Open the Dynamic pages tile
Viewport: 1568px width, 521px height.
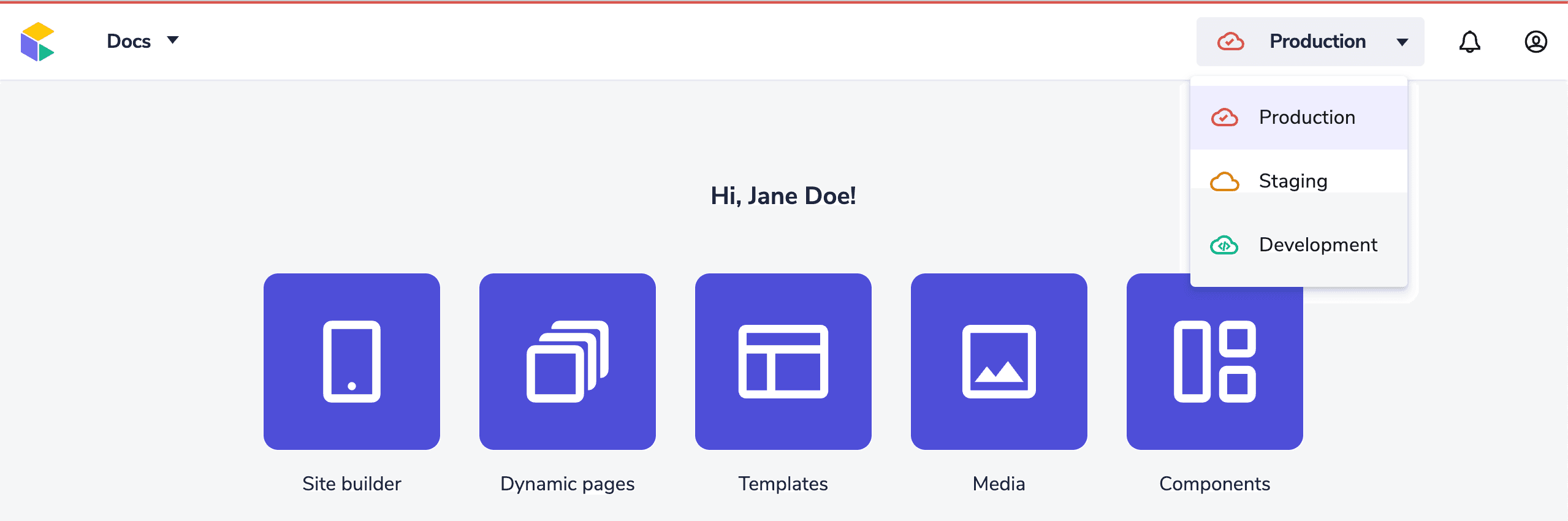pyautogui.click(x=568, y=362)
